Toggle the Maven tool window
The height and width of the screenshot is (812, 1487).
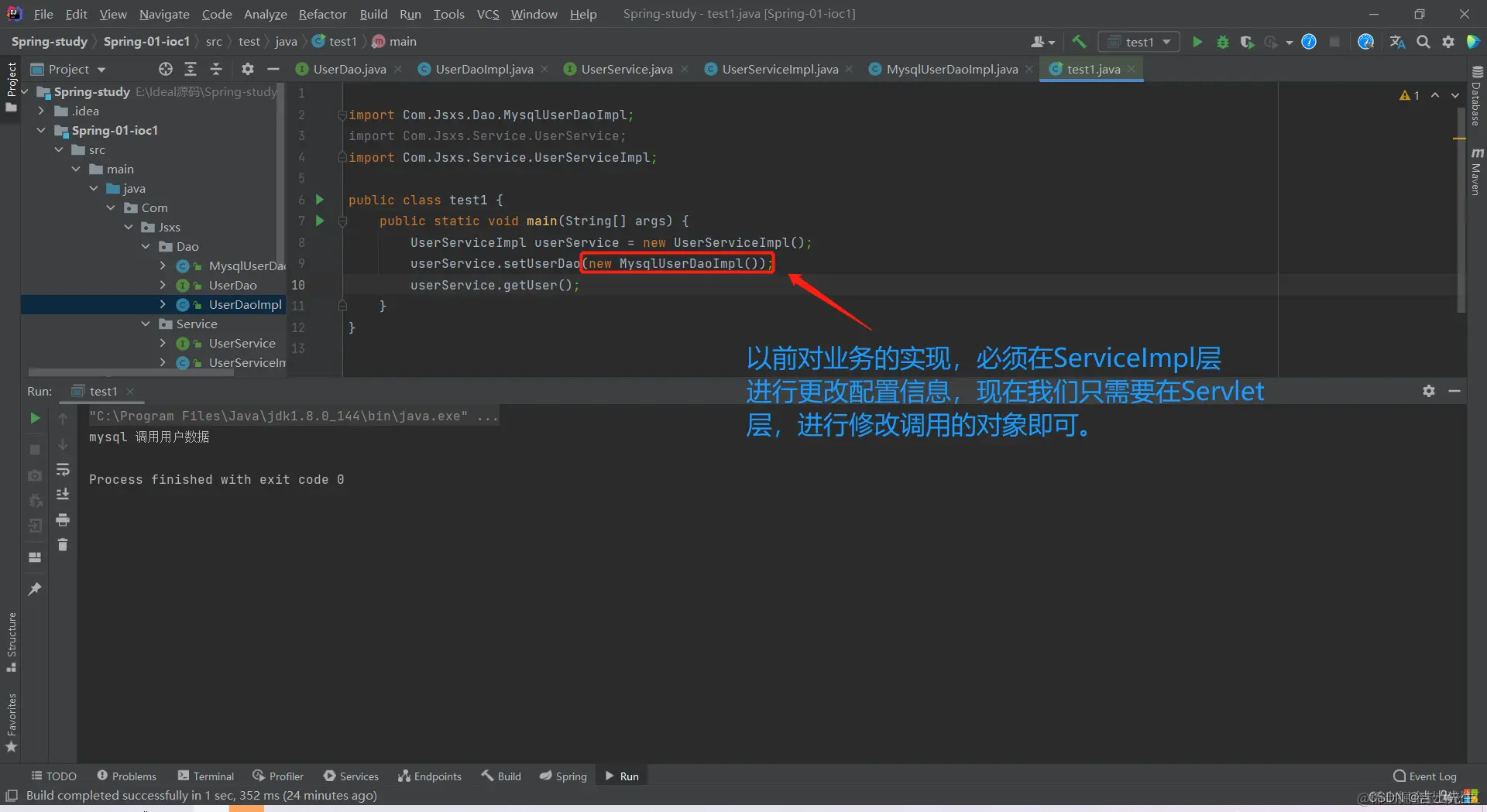click(1477, 171)
